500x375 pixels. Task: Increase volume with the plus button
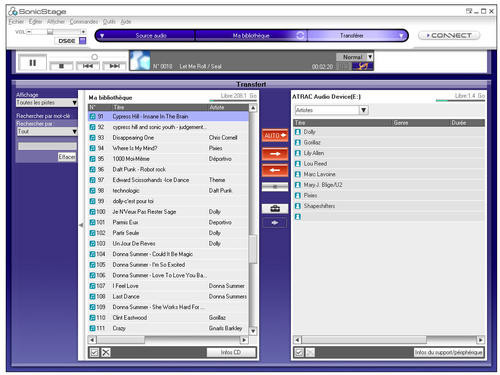(x=83, y=32)
